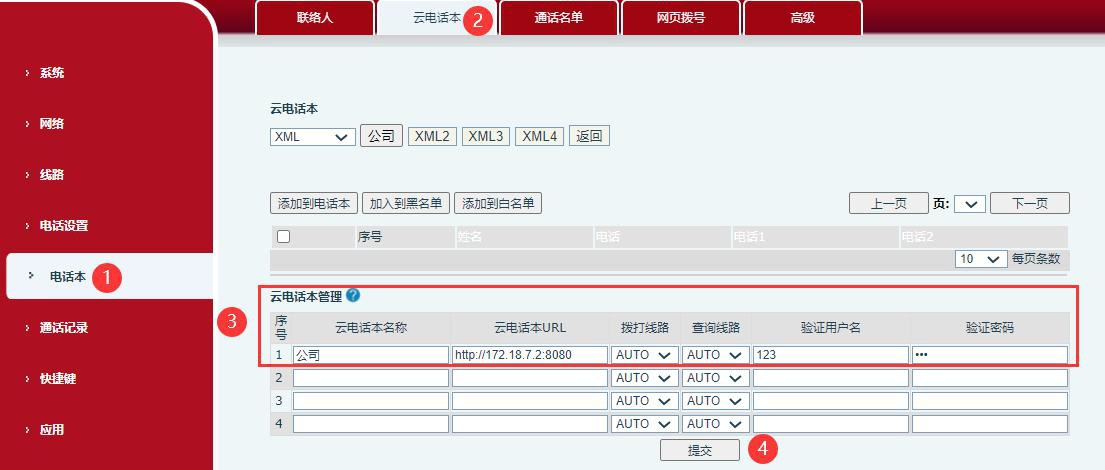Open the 通话名单 tab

click(558, 18)
